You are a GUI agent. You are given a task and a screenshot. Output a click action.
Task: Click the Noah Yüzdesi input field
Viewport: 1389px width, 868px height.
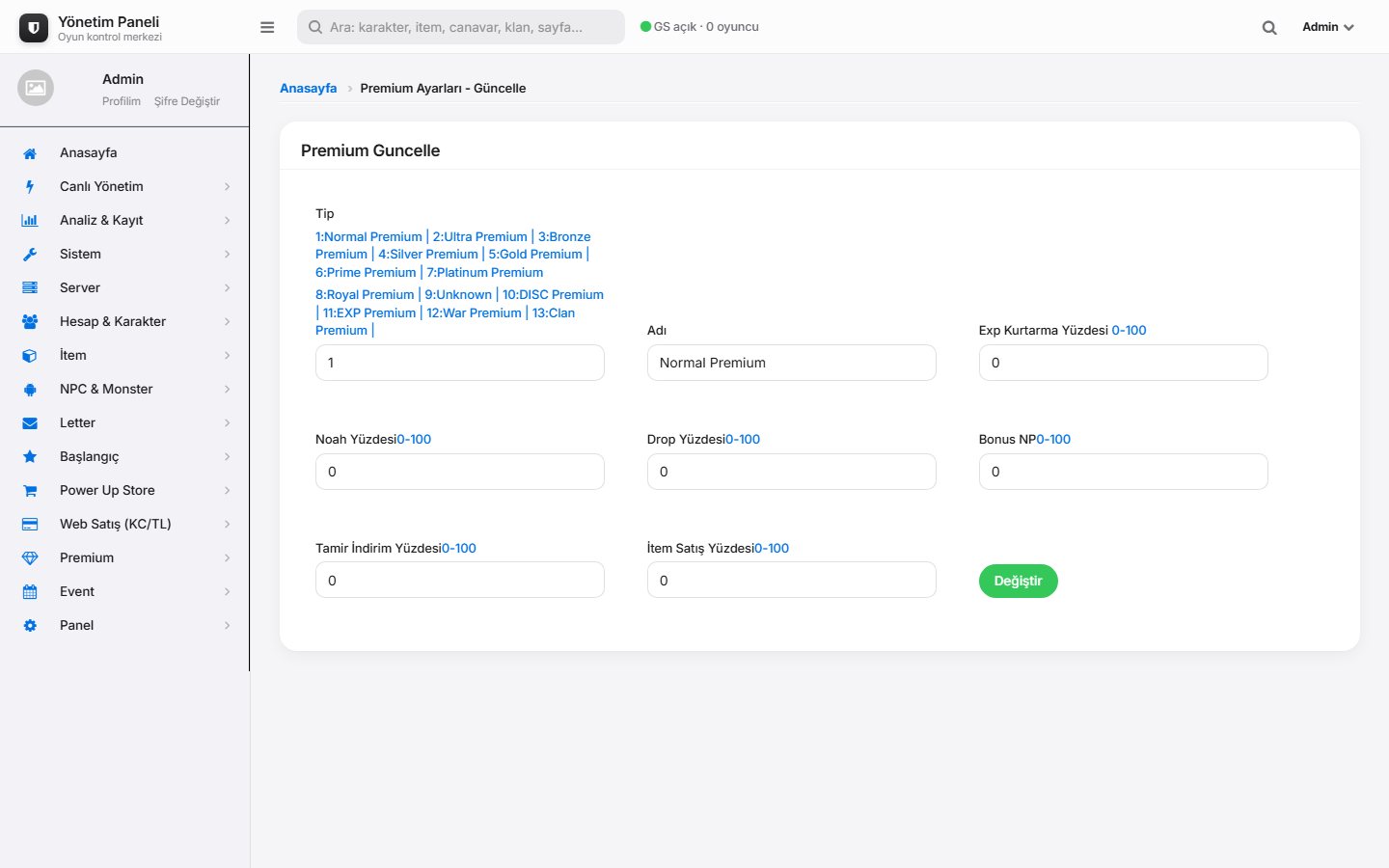[460, 472]
